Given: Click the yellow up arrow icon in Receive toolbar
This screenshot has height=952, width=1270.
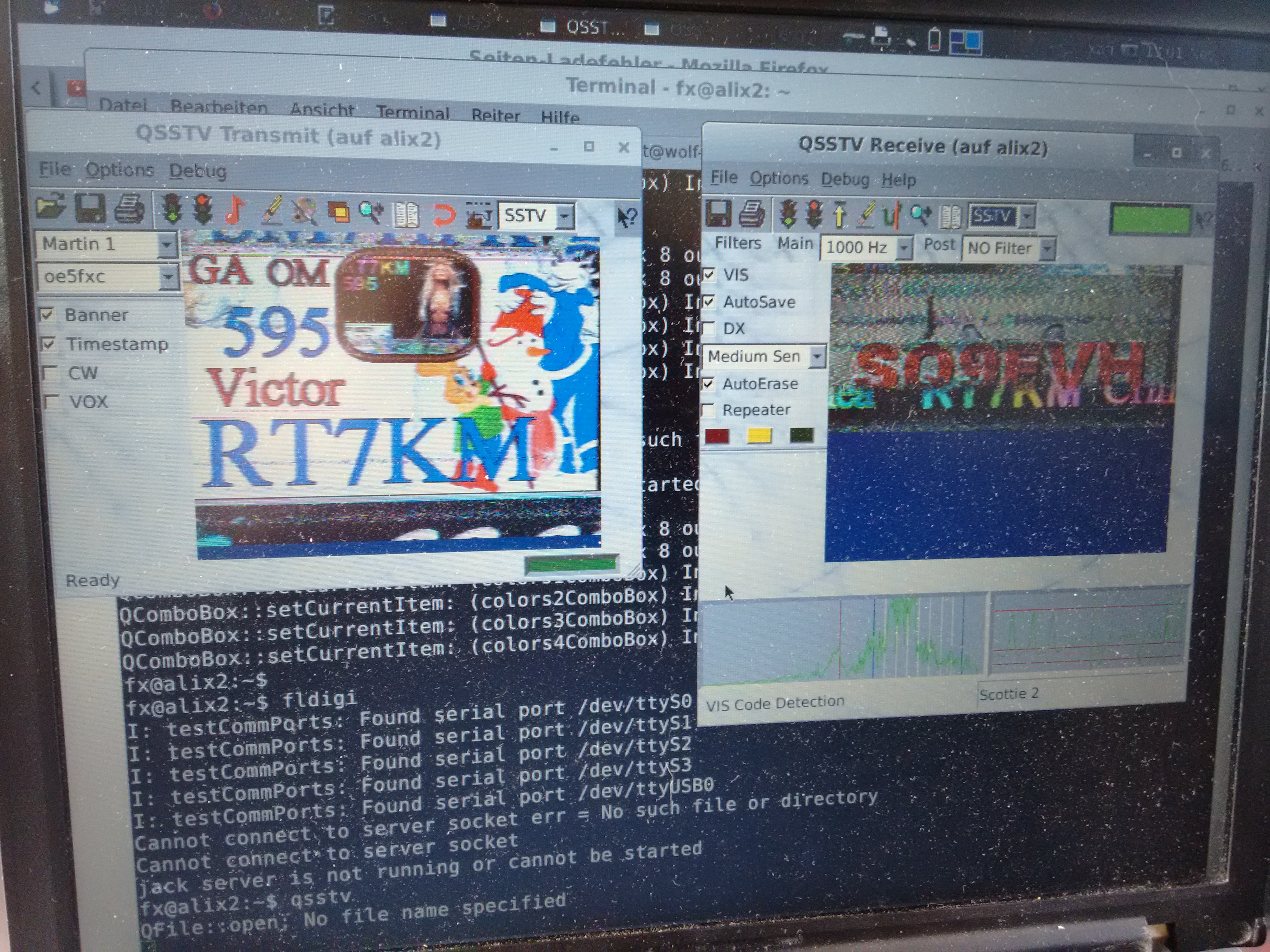Looking at the screenshot, I should coord(840,215).
